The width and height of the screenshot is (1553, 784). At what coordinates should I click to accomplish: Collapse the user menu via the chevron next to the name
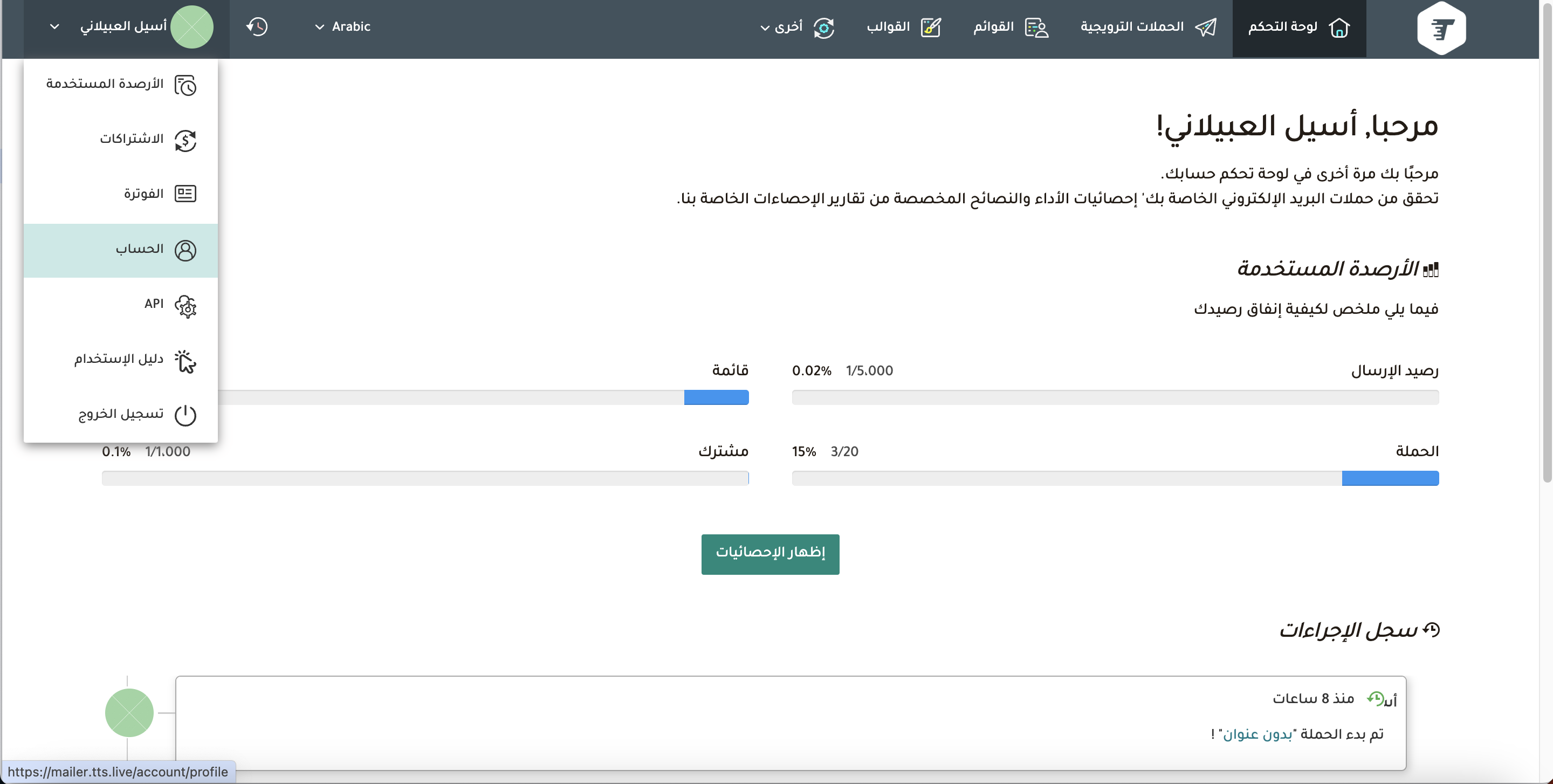pos(54,26)
